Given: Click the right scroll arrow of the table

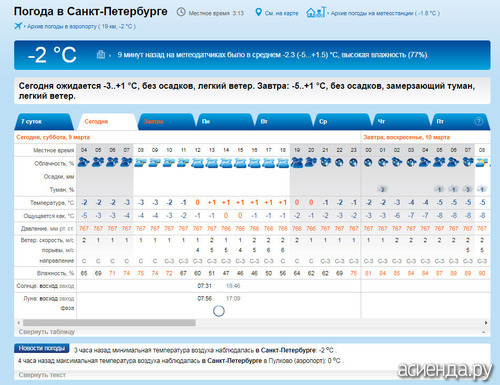Looking at the screenshot, I should [x=486, y=323].
